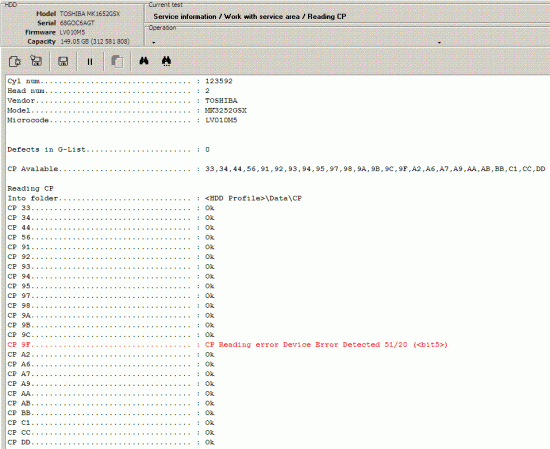
Task: Select the header firmware value LV010M5
Action: coord(72,32)
